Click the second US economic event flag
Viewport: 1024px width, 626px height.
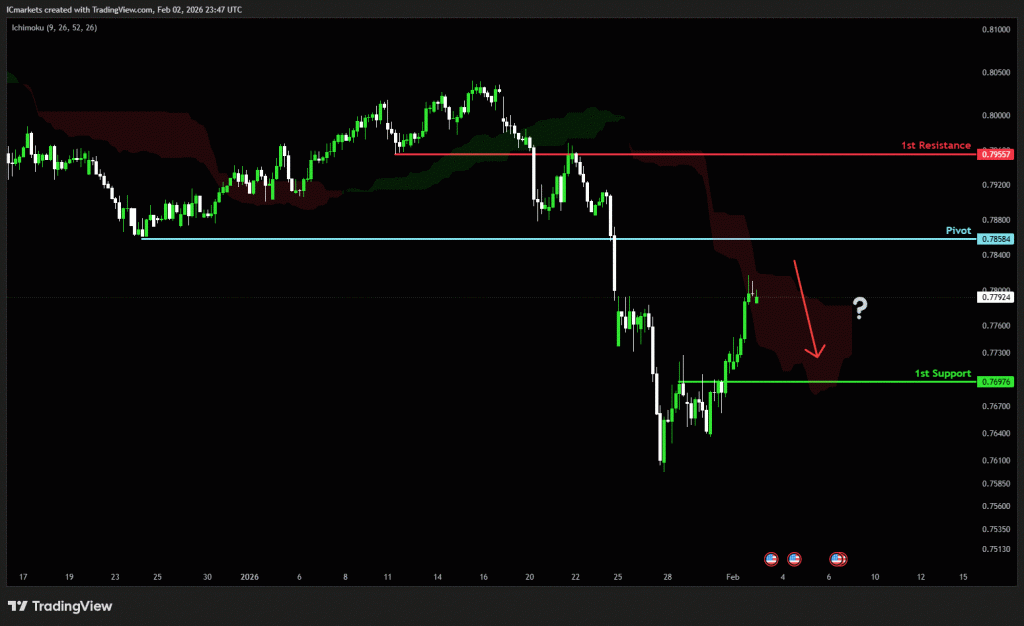click(x=794, y=558)
